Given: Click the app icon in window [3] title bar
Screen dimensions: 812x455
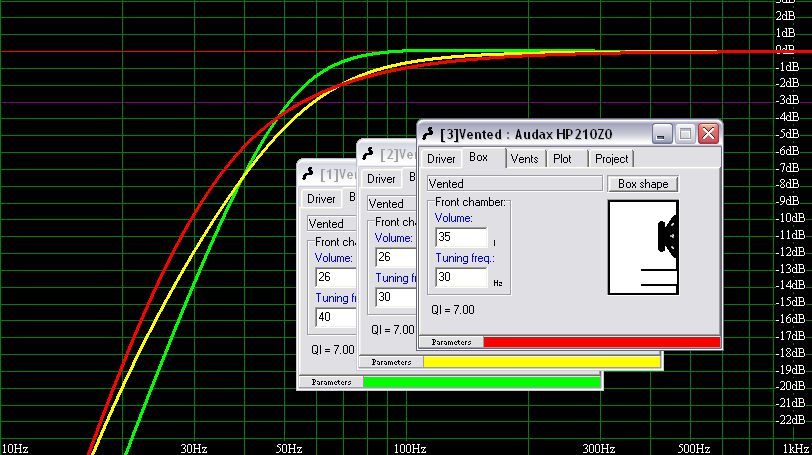Looking at the screenshot, I should coord(428,134).
